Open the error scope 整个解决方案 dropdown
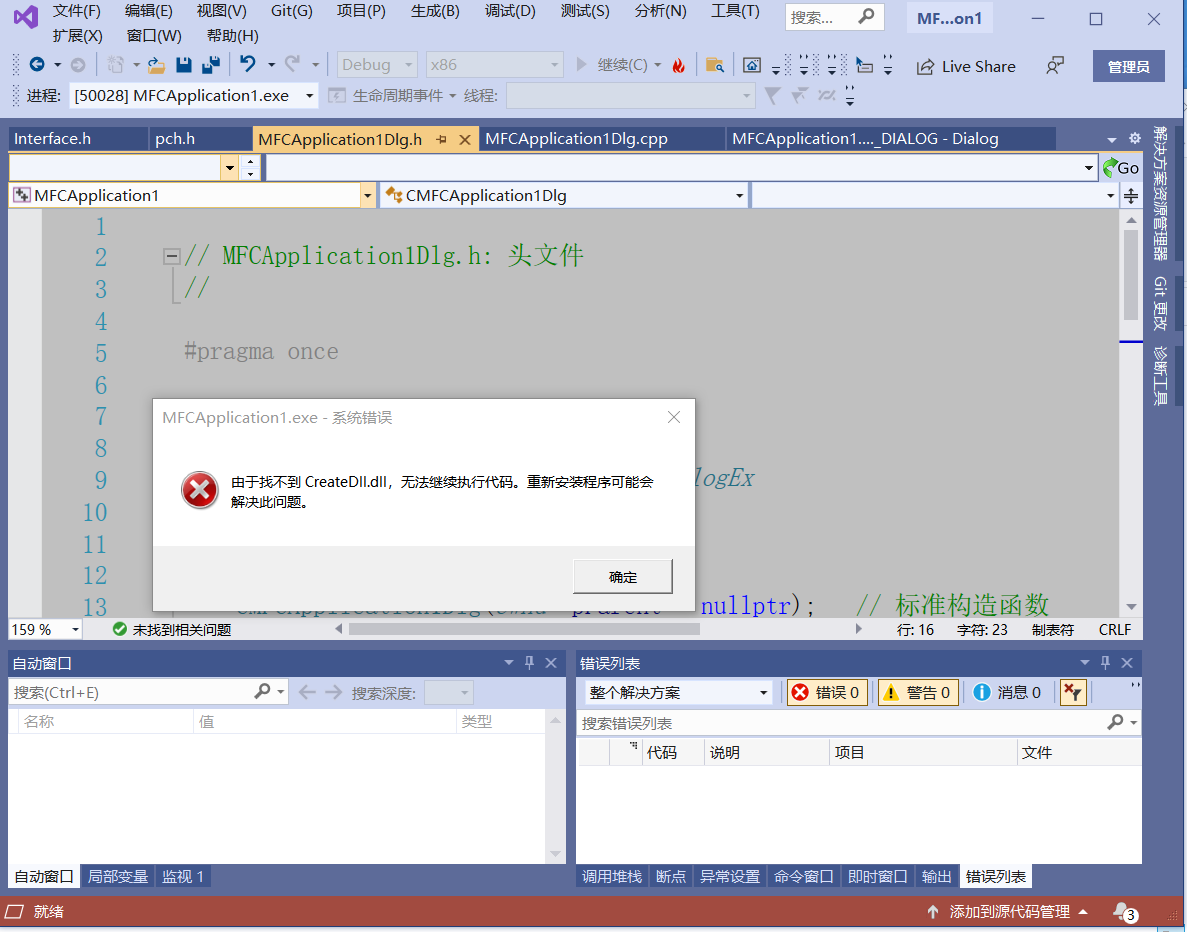The width and height of the screenshot is (1187, 932). 764,692
